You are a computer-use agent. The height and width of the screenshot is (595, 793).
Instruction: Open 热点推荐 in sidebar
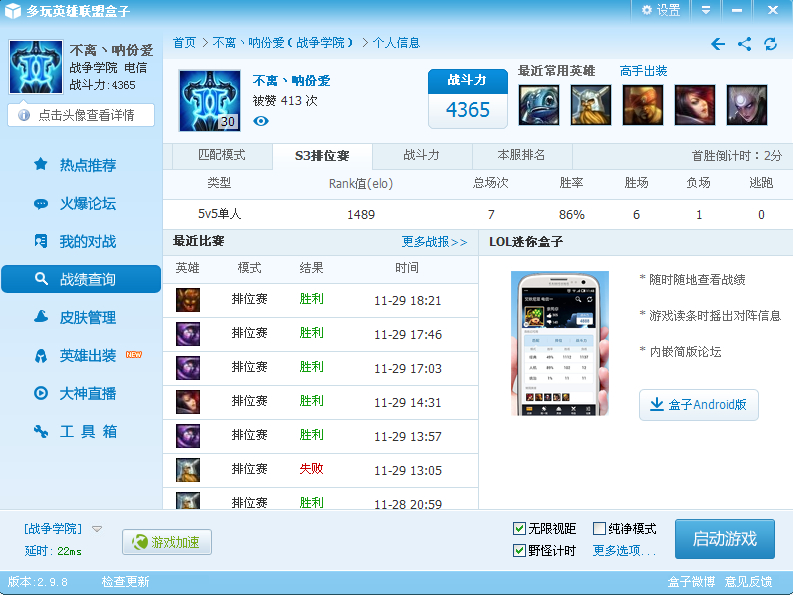[x=87, y=165]
